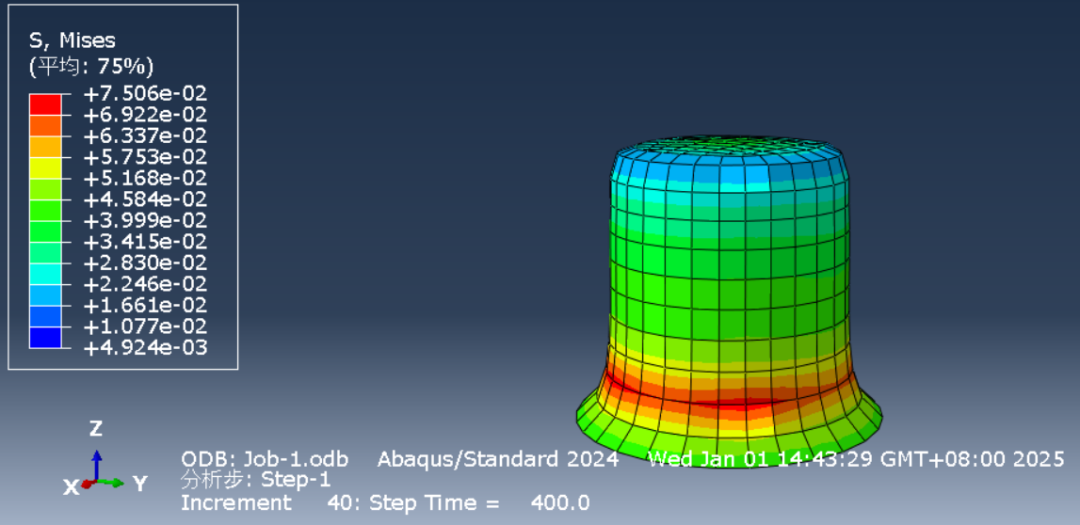Click the Y axis label of the triad
1080x525 pixels.
(140, 484)
